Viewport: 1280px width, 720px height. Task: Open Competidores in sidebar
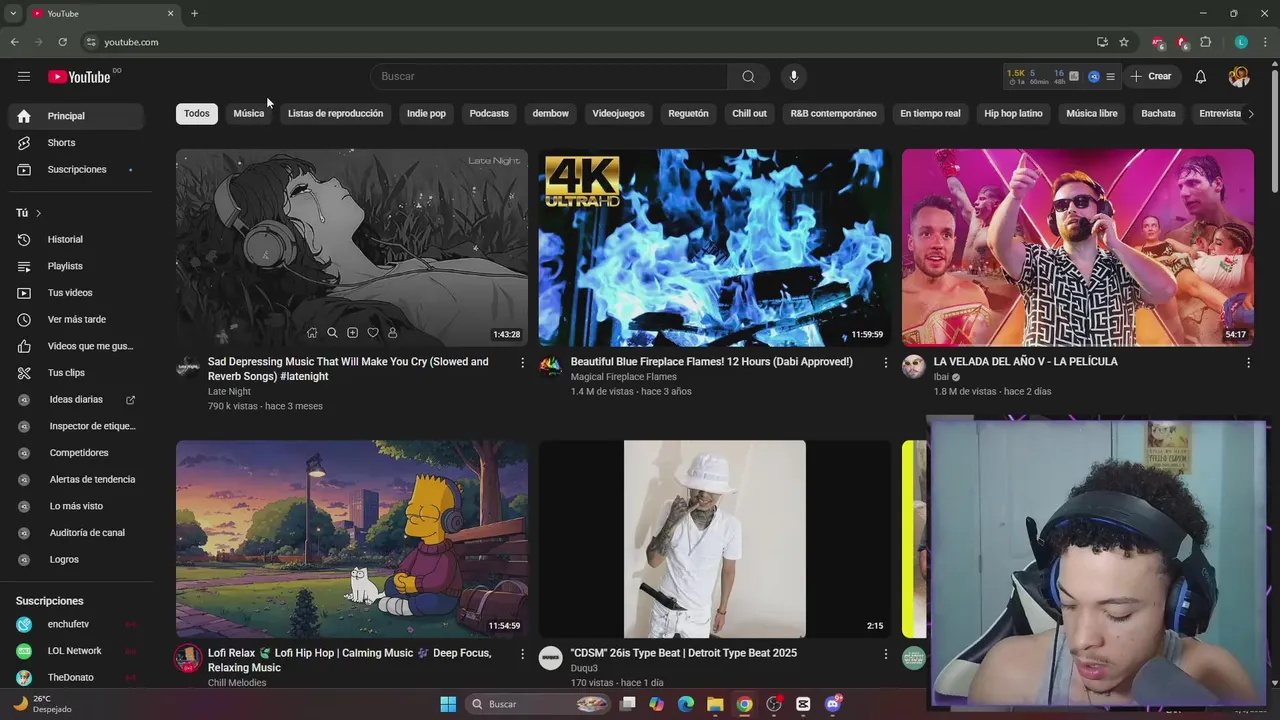[x=76, y=453]
